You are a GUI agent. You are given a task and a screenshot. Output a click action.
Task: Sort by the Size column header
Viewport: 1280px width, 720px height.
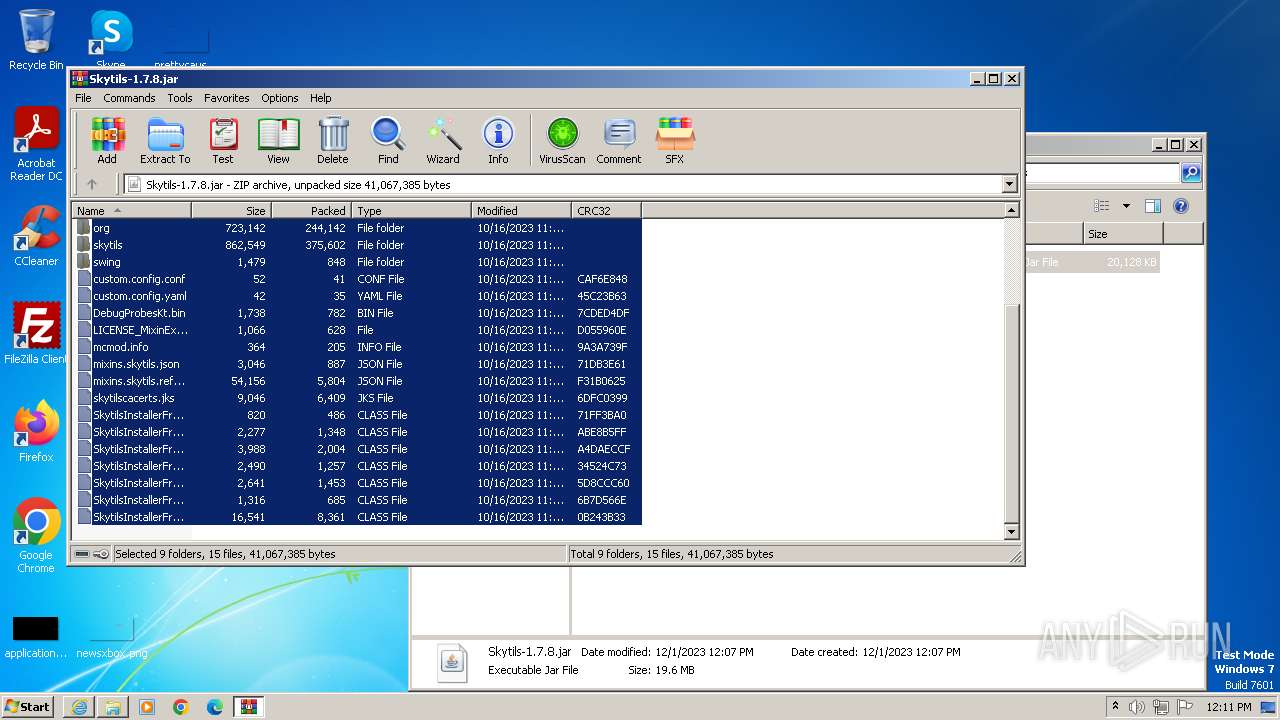(x=231, y=210)
